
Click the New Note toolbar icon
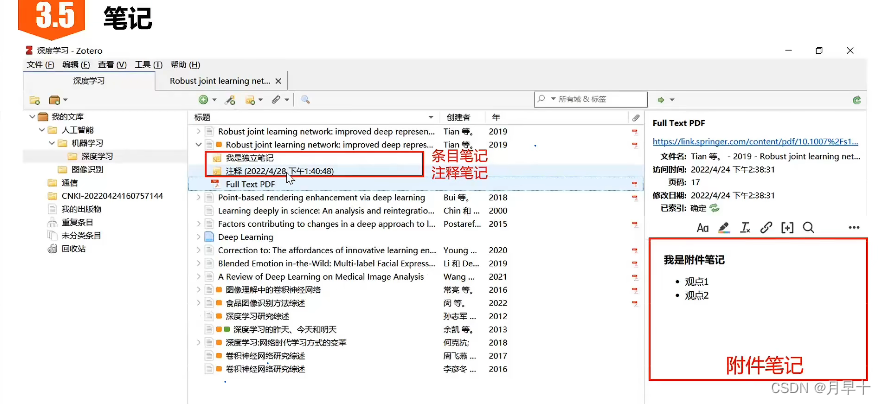249,100
